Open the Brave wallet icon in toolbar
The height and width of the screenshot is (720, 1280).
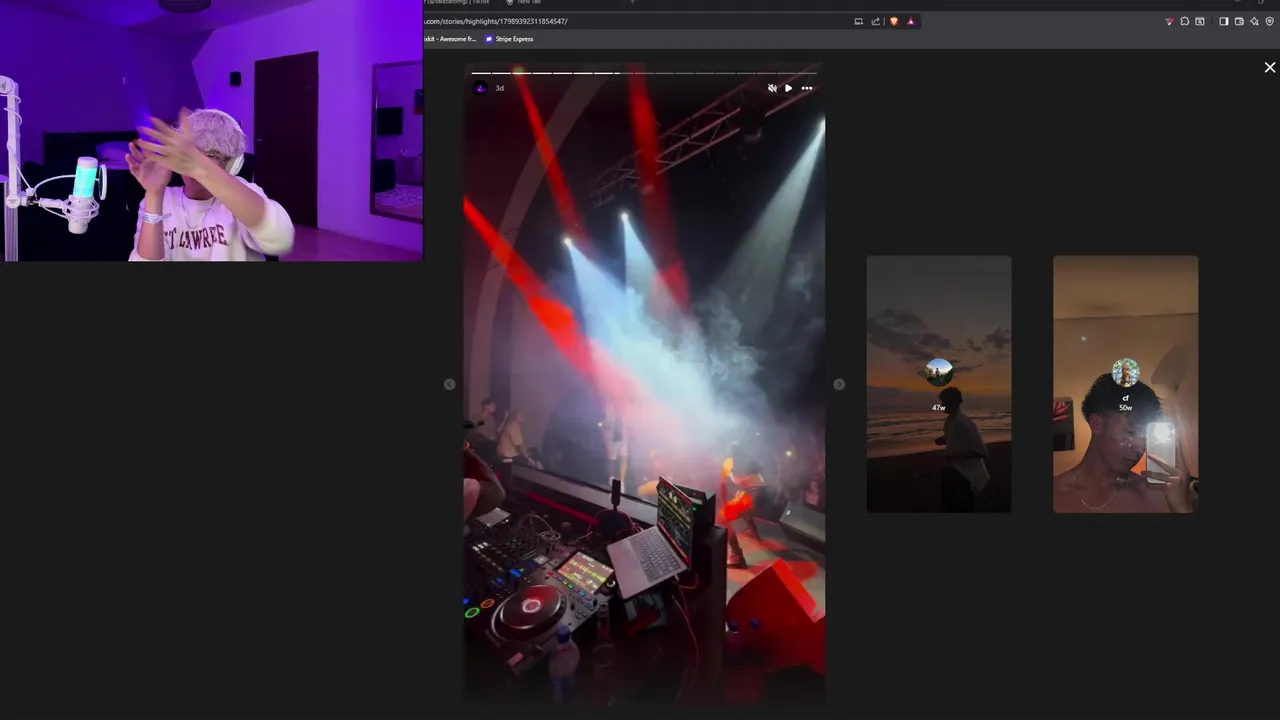click(1239, 21)
